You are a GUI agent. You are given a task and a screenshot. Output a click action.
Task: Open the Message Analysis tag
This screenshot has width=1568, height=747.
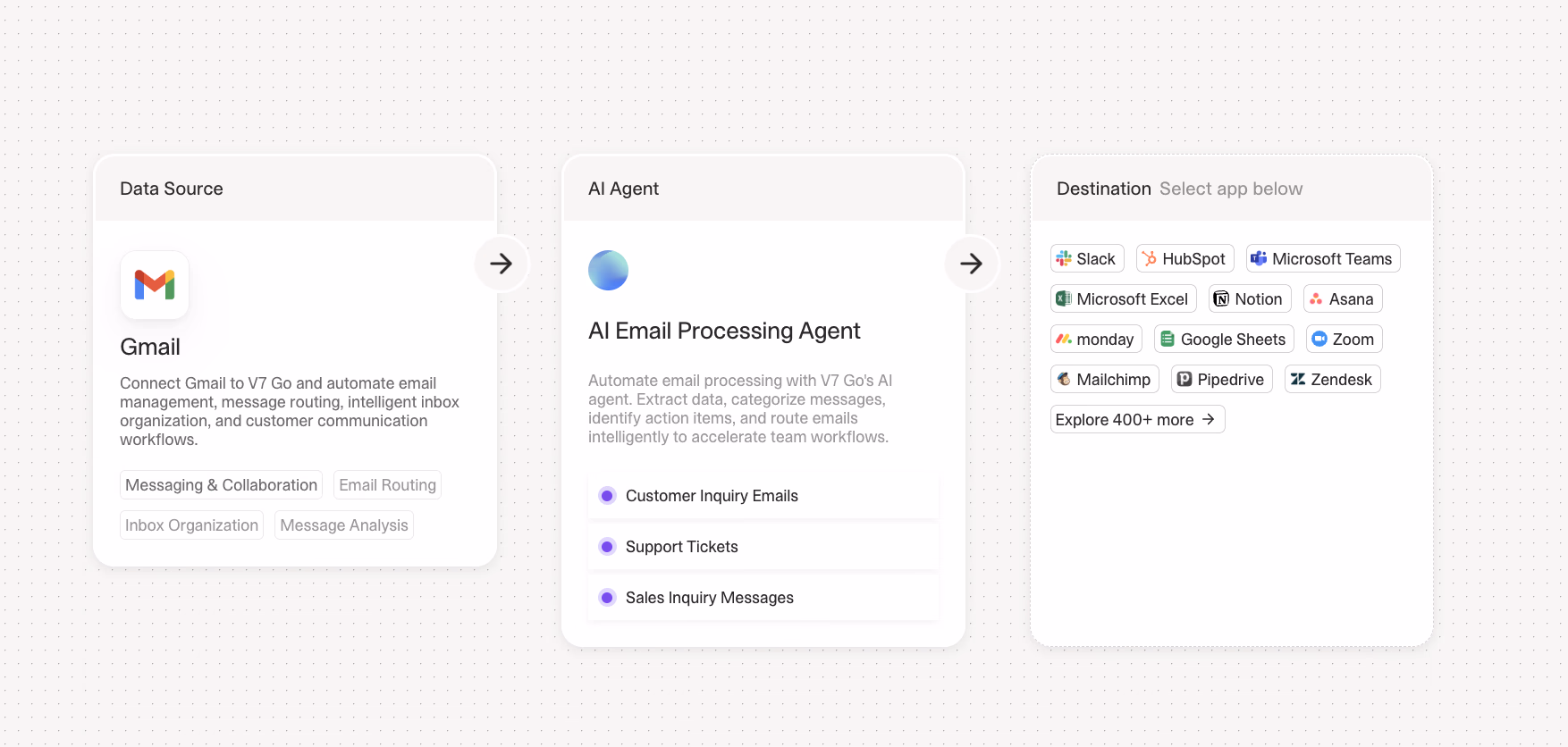[344, 525]
